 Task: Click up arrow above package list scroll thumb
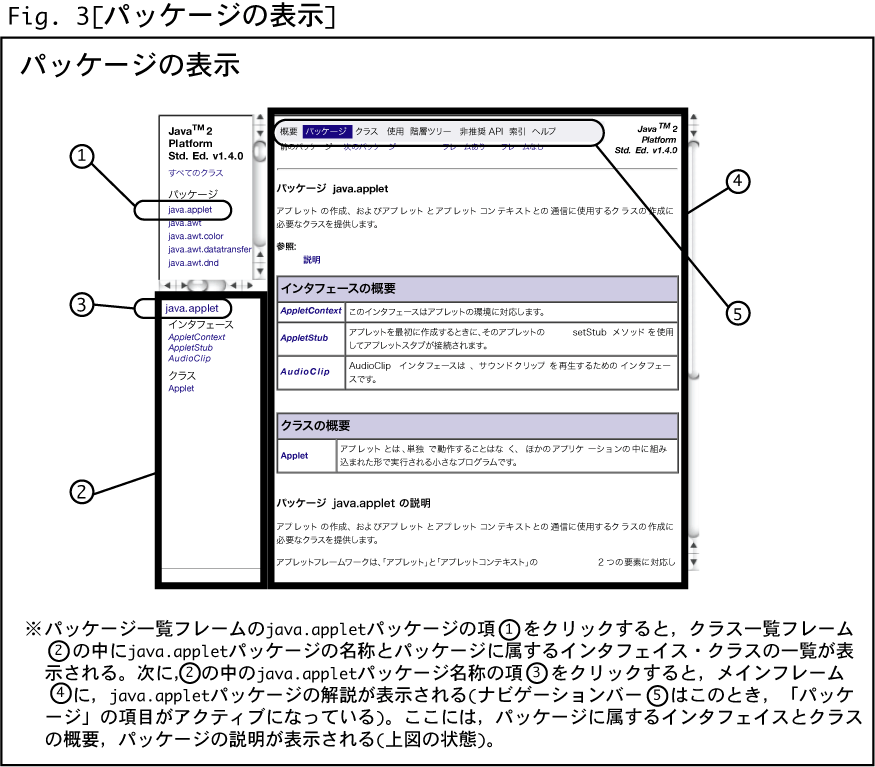[259, 118]
